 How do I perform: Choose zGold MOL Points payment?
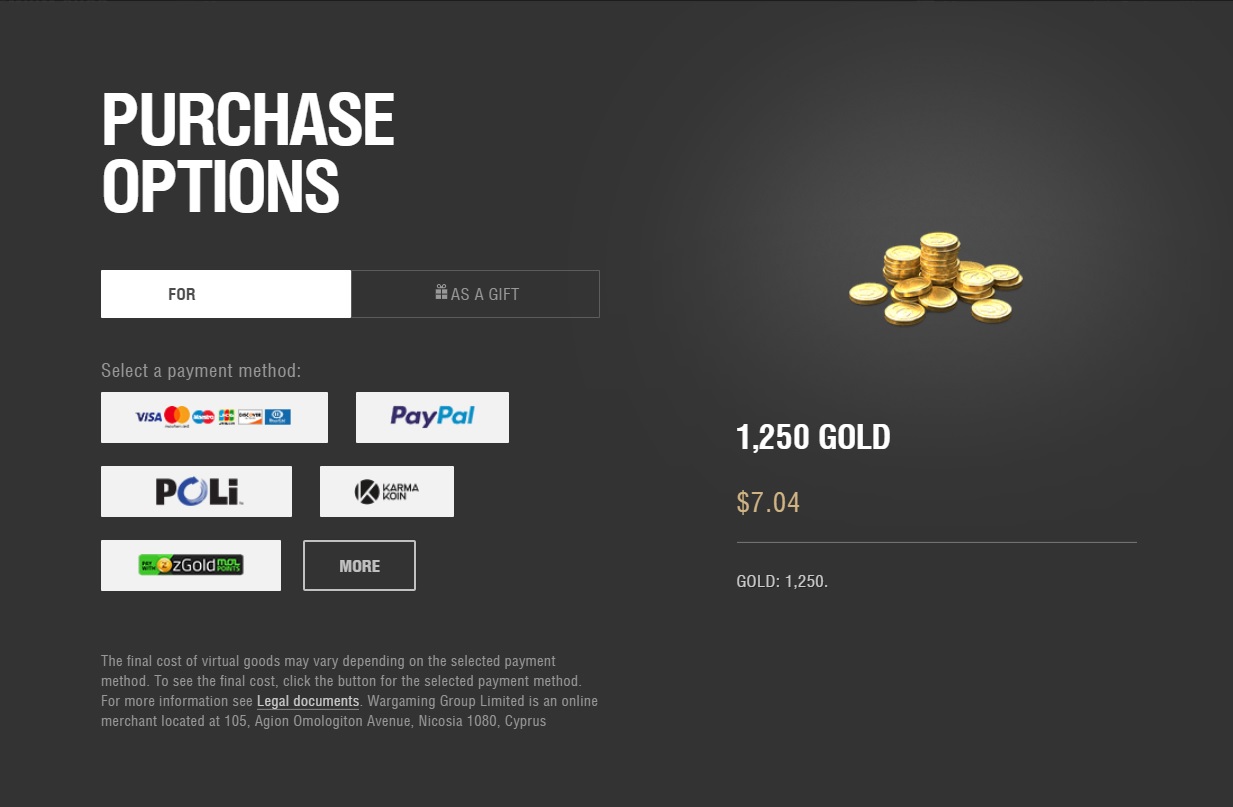point(191,565)
